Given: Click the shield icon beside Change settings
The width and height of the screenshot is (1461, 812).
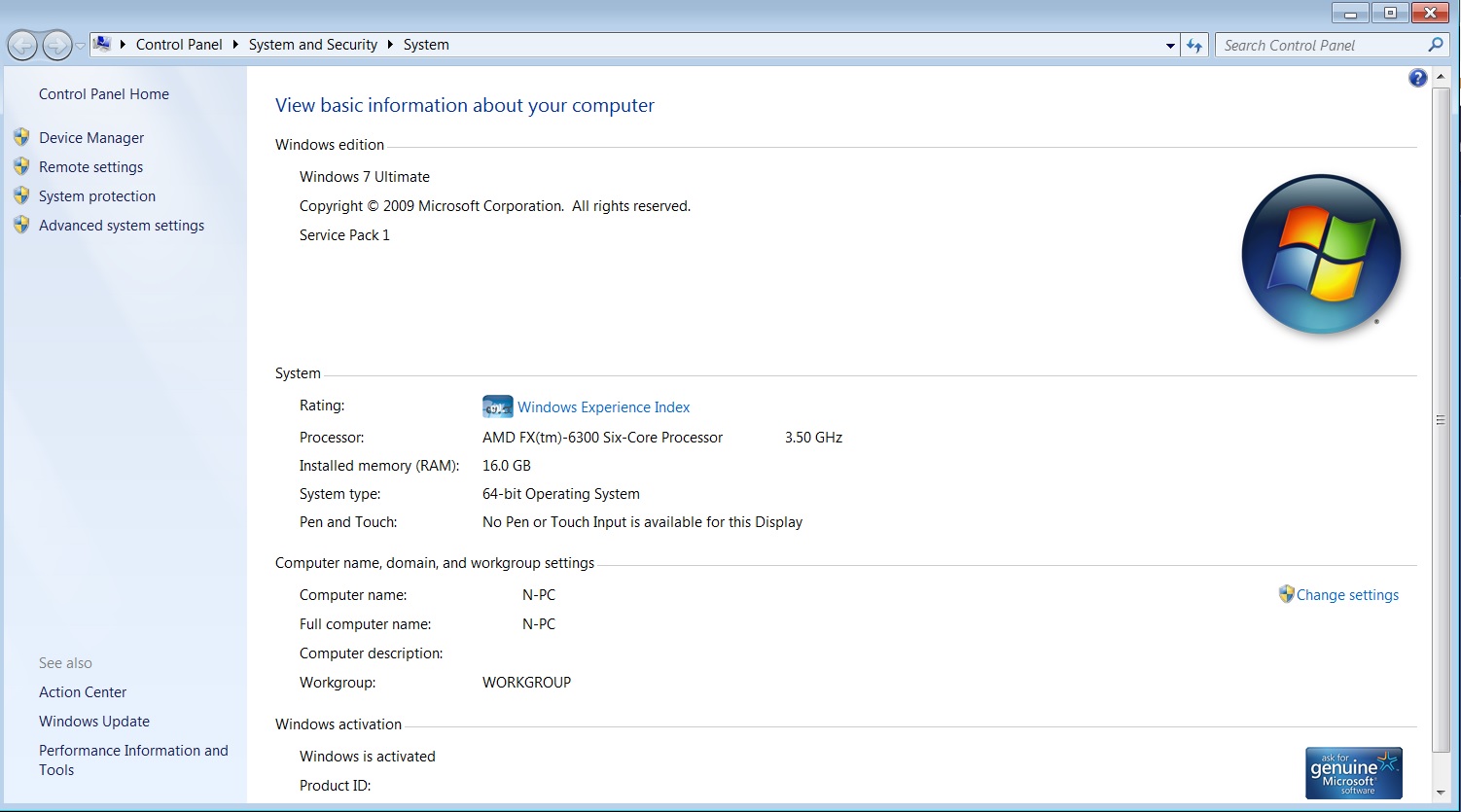Looking at the screenshot, I should pyautogui.click(x=1286, y=593).
